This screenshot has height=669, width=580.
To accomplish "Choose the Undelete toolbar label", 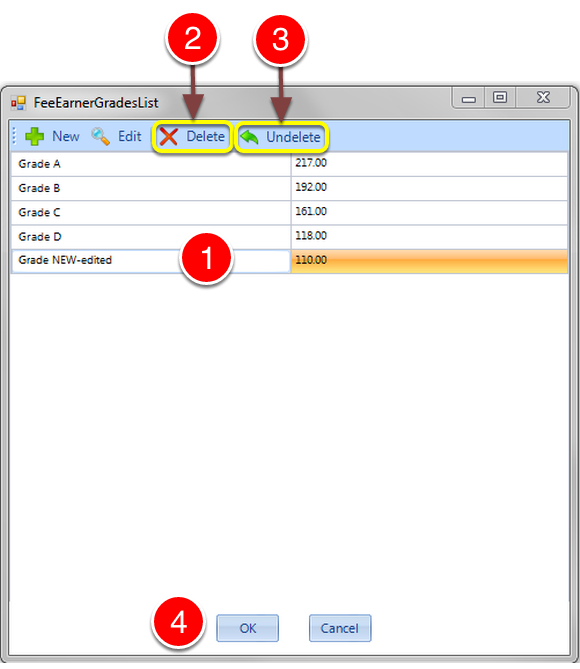I will click(x=293, y=137).
